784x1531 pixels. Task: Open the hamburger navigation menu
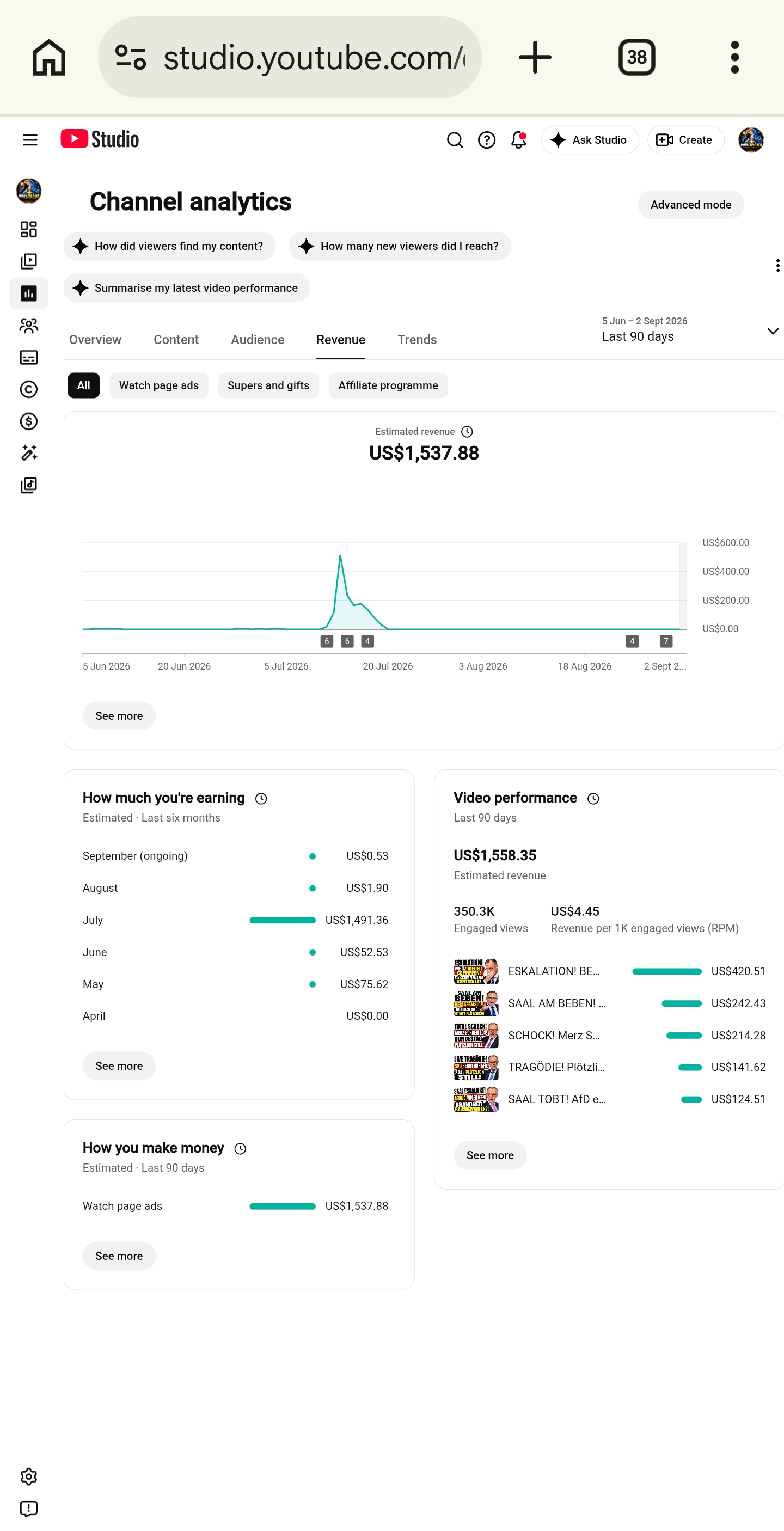point(30,140)
